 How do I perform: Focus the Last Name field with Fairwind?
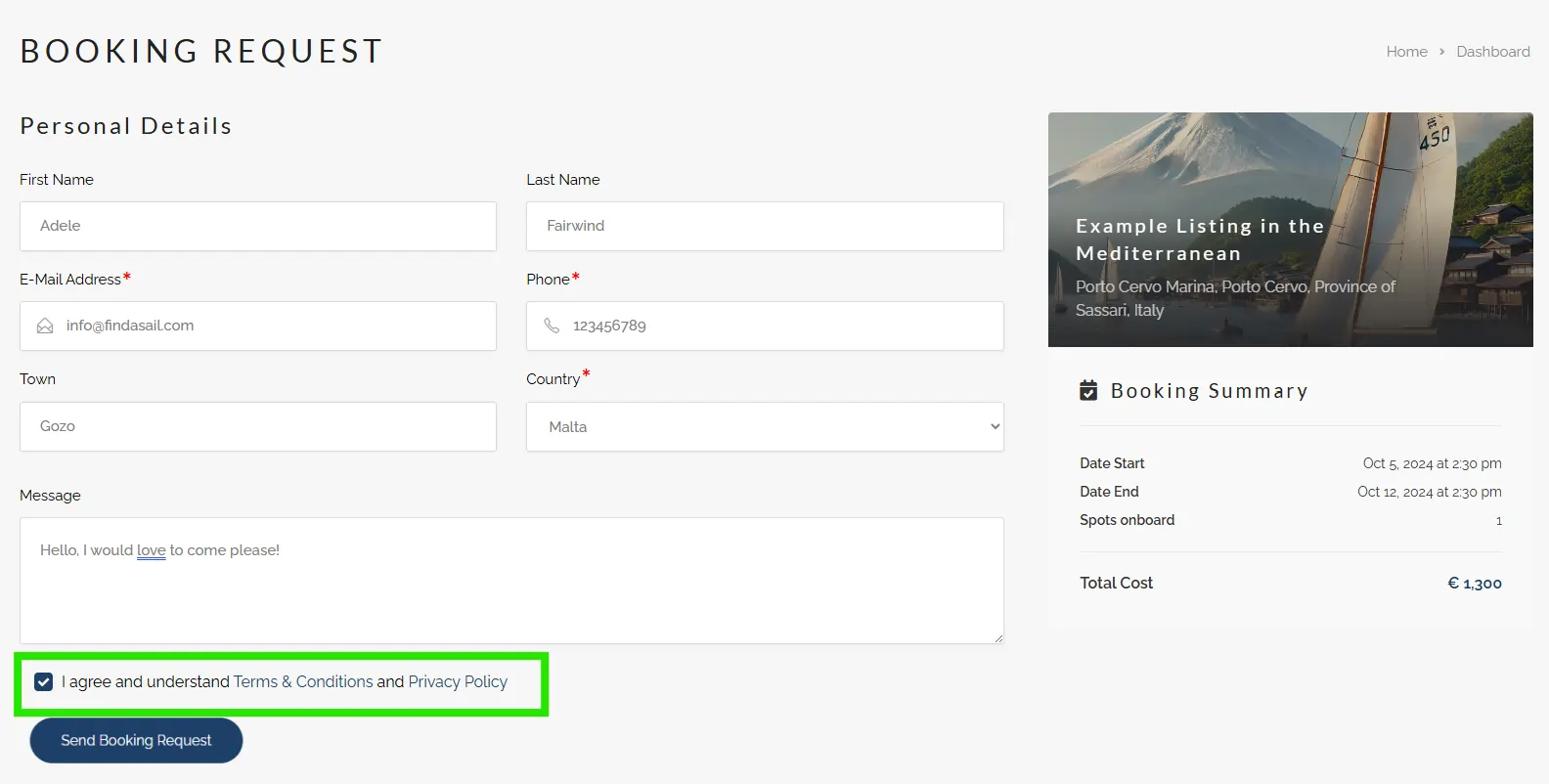tap(765, 227)
